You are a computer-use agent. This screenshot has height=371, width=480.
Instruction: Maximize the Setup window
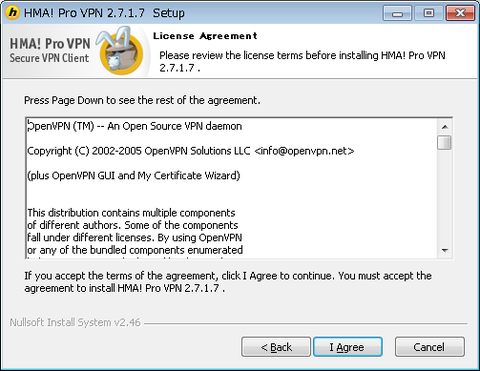(x=429, y=13)
